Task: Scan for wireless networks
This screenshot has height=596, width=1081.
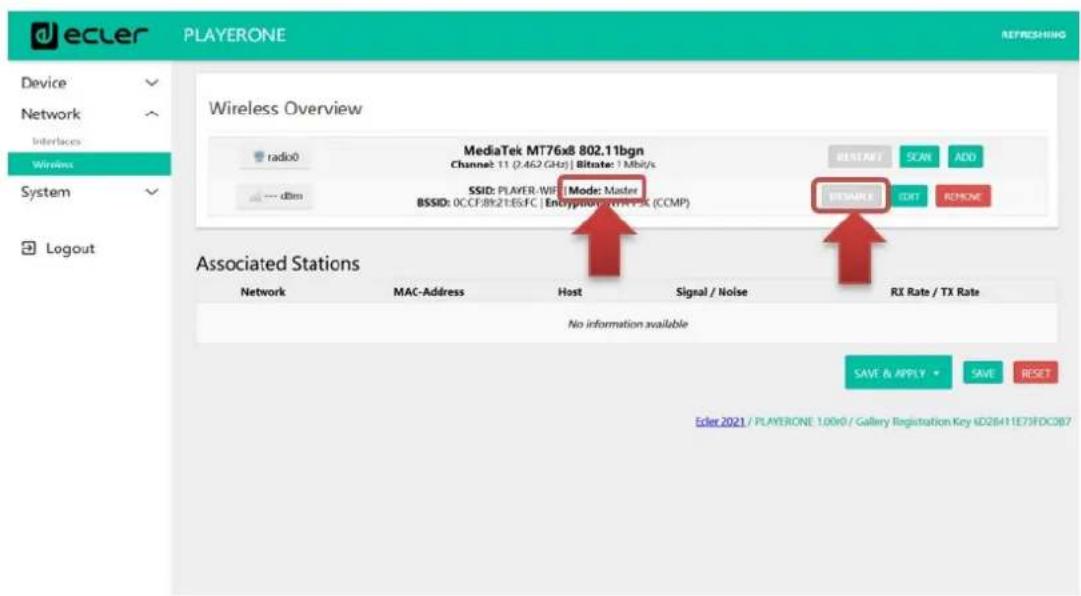Action: point(919,157)
